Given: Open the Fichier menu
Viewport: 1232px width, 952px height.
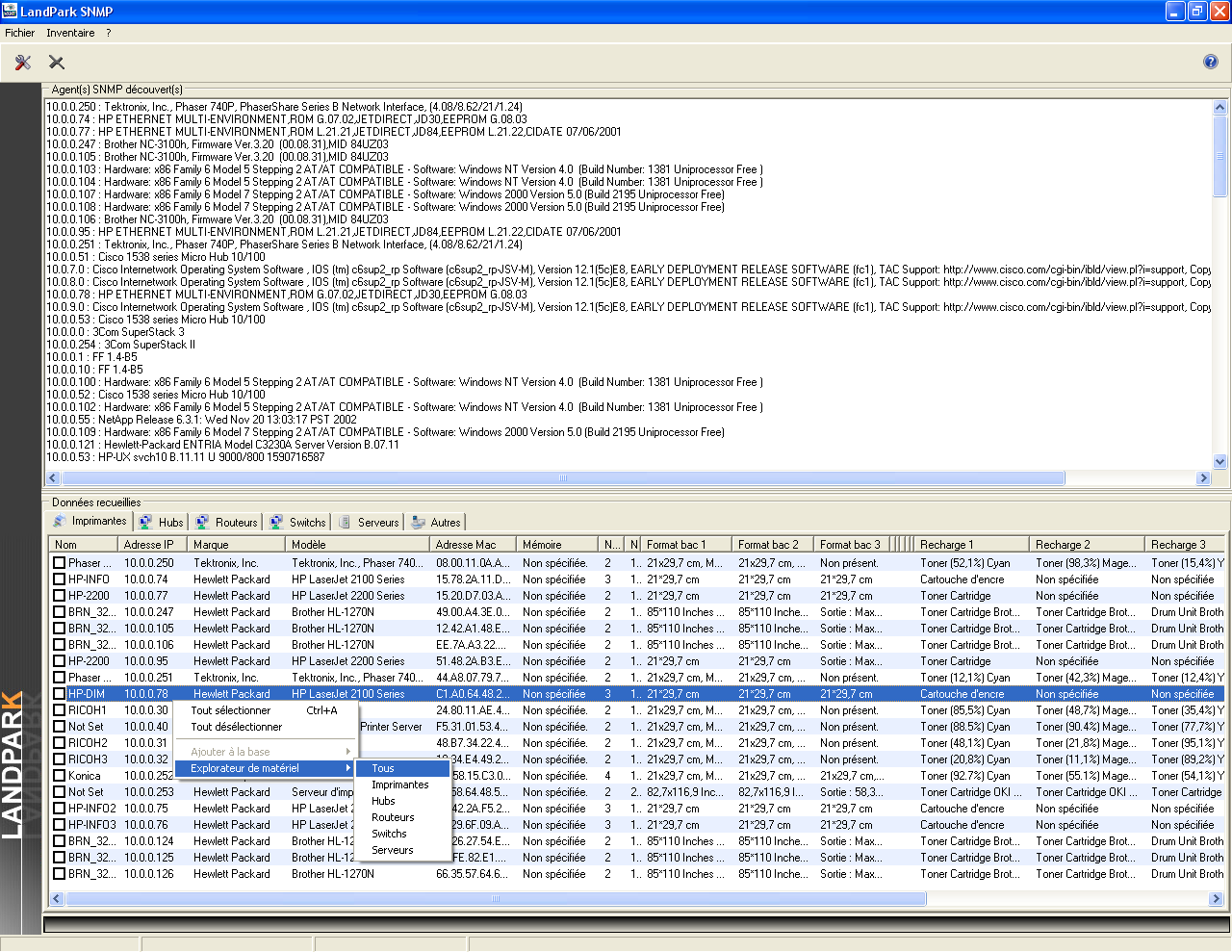Looking at the screenshot, I should coord(19,33).
